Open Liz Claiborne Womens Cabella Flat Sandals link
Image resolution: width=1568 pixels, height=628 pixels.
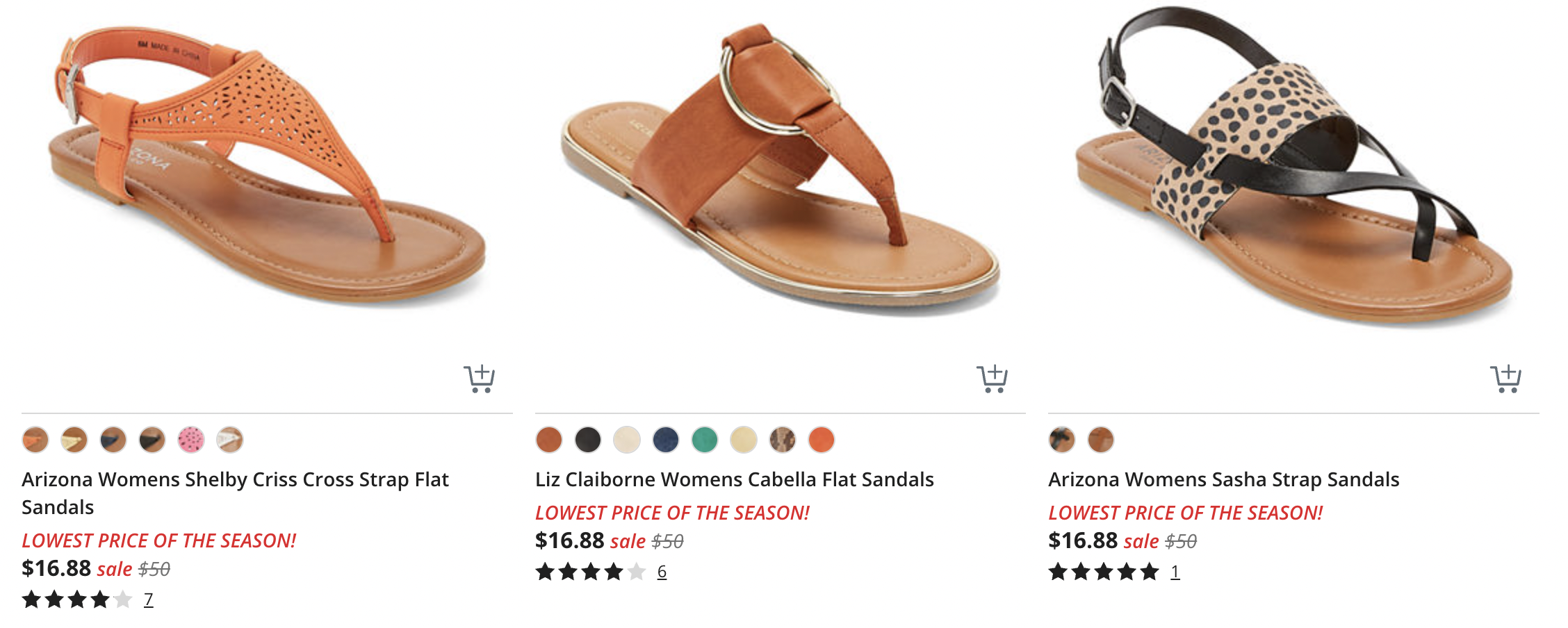[734, 479]
